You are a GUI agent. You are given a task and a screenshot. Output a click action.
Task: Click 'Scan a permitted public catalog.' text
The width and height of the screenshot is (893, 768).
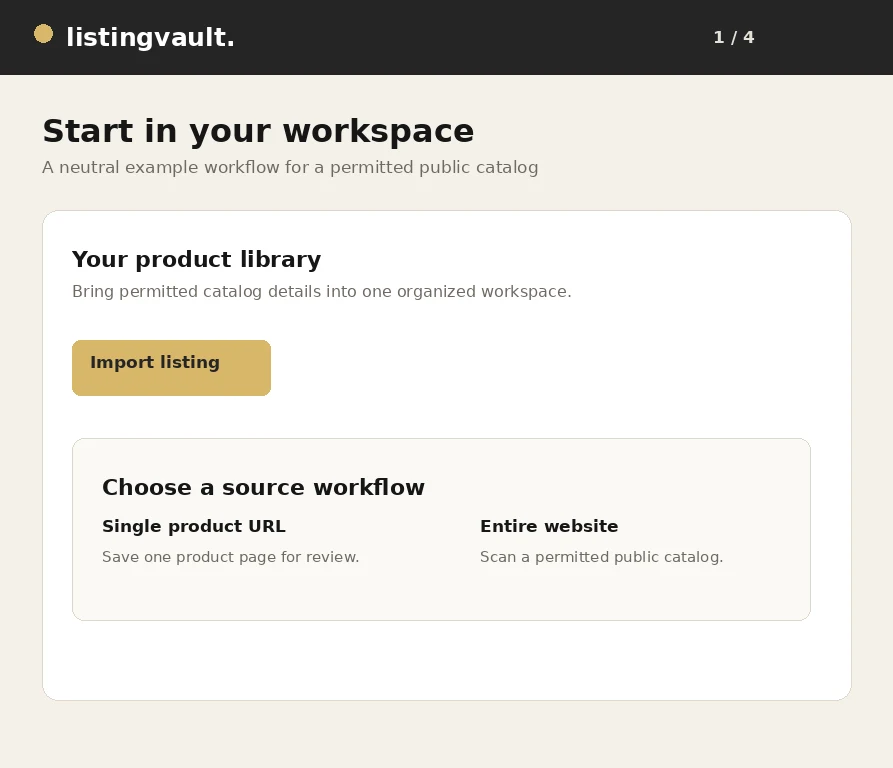(601, 557)
